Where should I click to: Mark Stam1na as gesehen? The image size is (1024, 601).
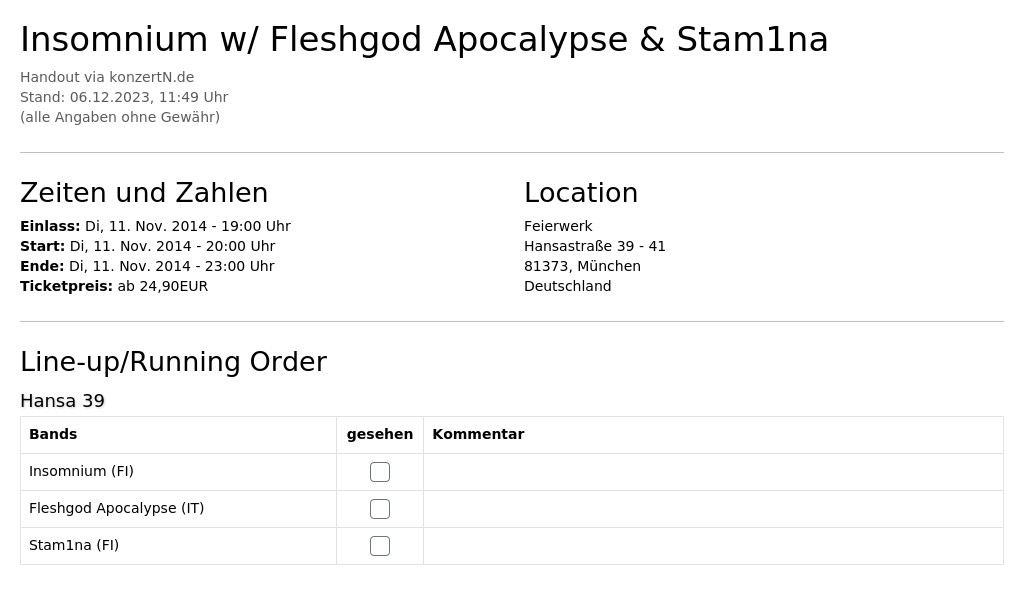[x=379, y=545]
